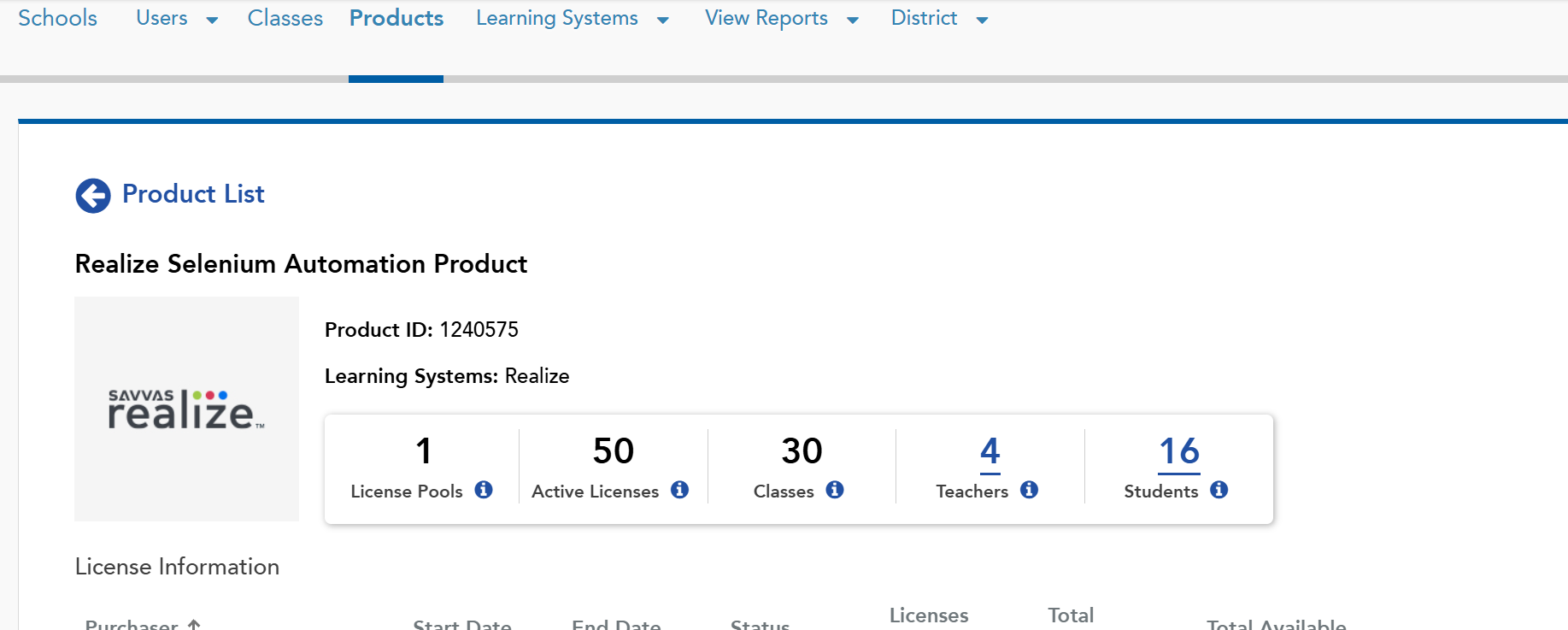This screenshot has height=630, width=1568.
Task: Click info icon next to Students
Action: tap(1219, 490)
